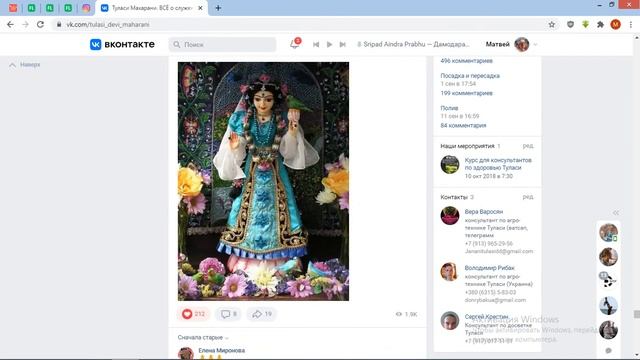Play the current audio track

tap(329, 44)
